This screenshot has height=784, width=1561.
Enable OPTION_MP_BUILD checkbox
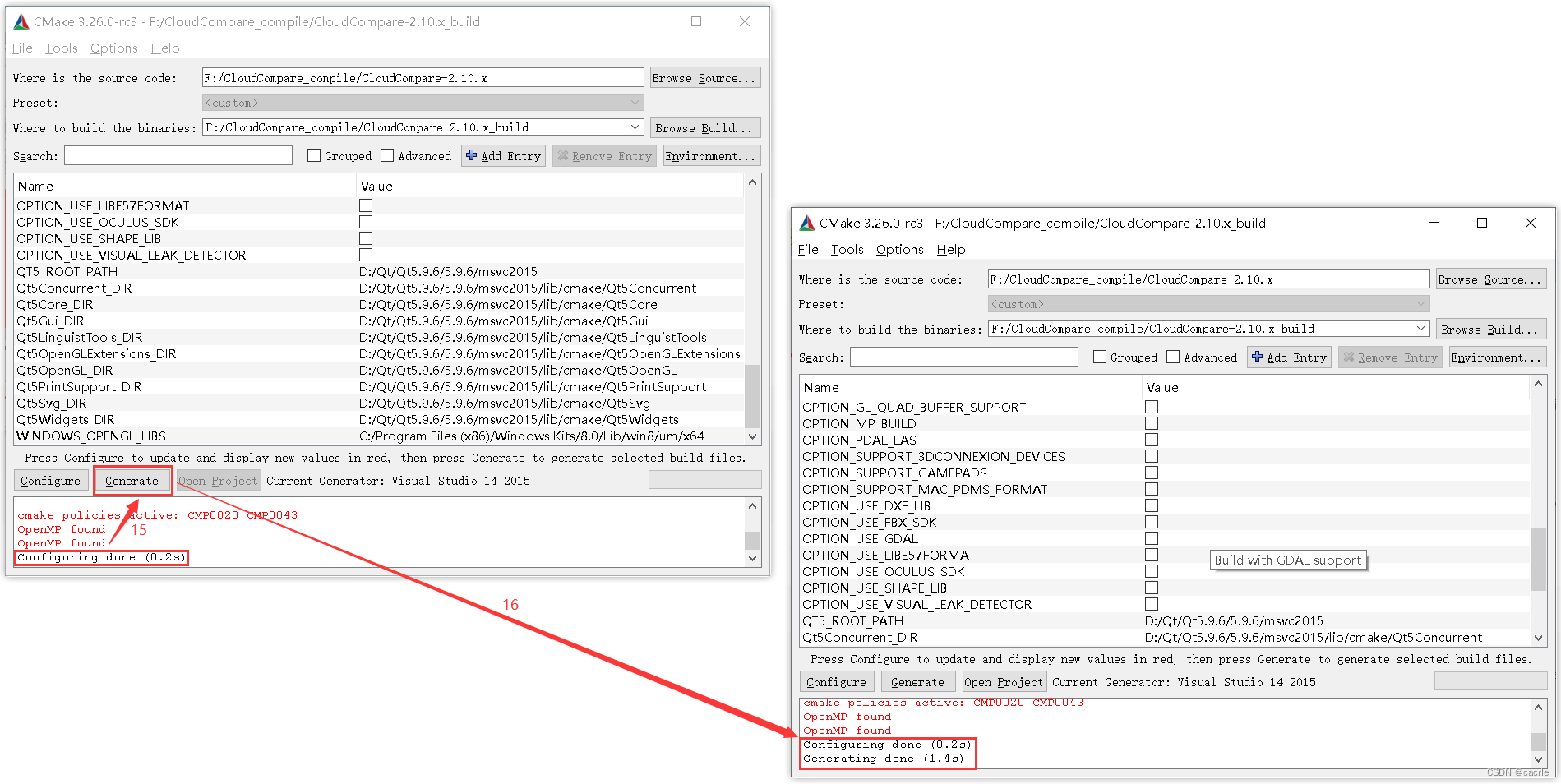(1152, 423)
